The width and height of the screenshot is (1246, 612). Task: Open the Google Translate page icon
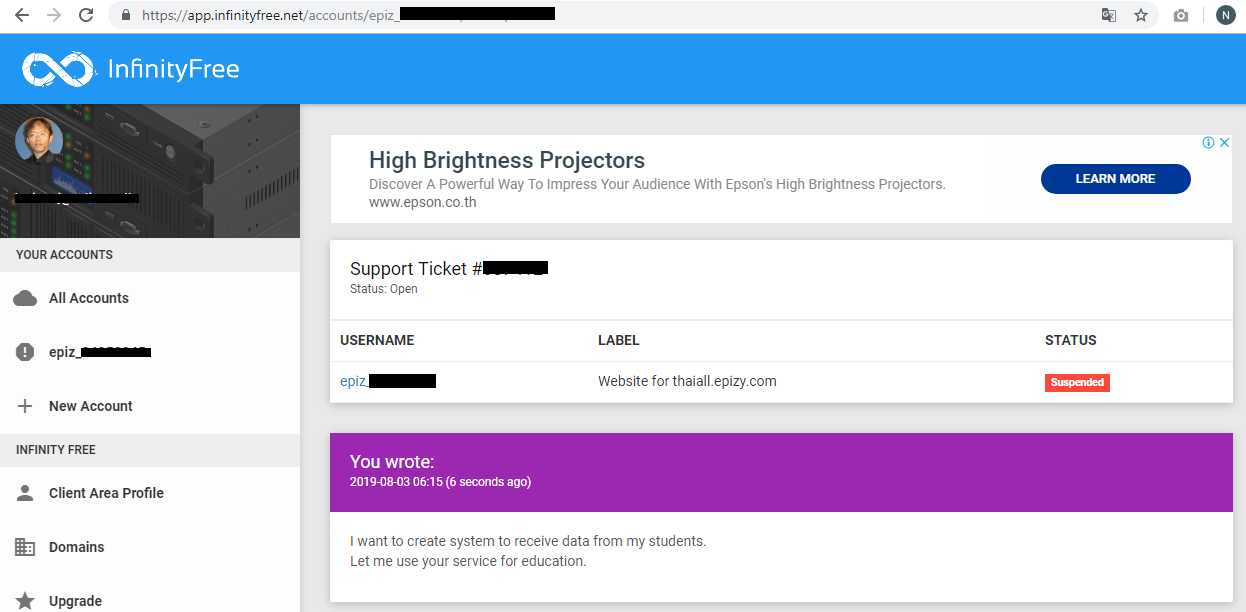click(x=1109, y=15)
